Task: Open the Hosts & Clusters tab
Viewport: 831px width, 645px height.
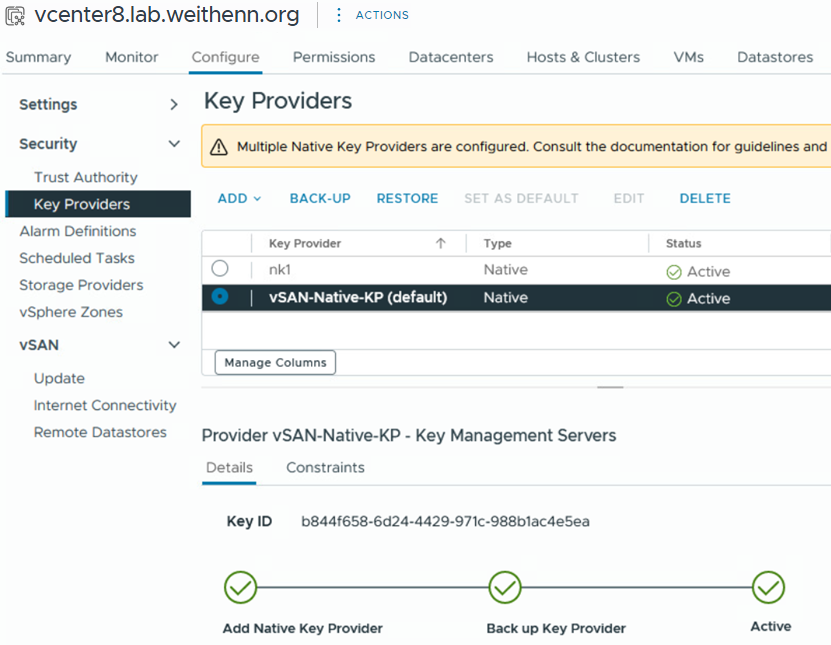Action: click(583, 57)
